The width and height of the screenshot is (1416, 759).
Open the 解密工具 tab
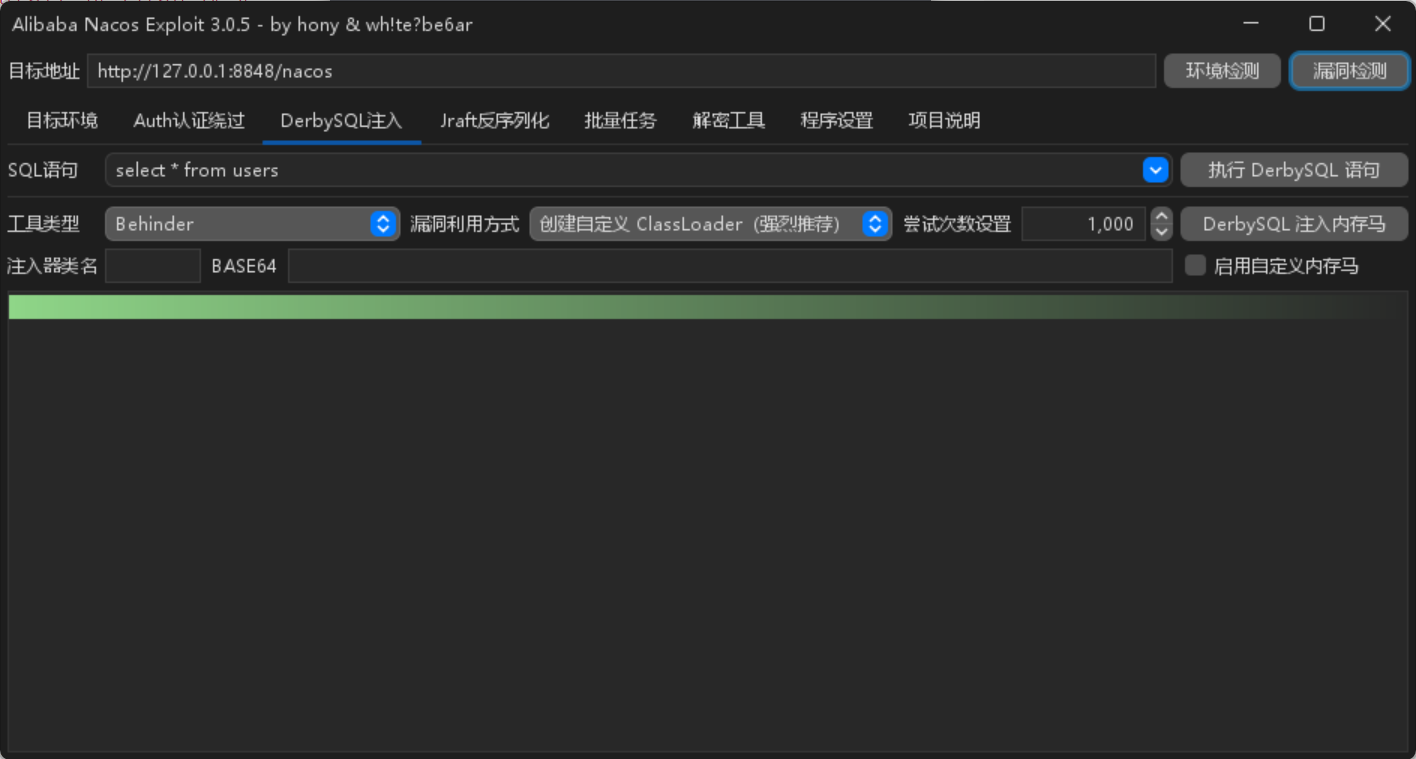729,121
